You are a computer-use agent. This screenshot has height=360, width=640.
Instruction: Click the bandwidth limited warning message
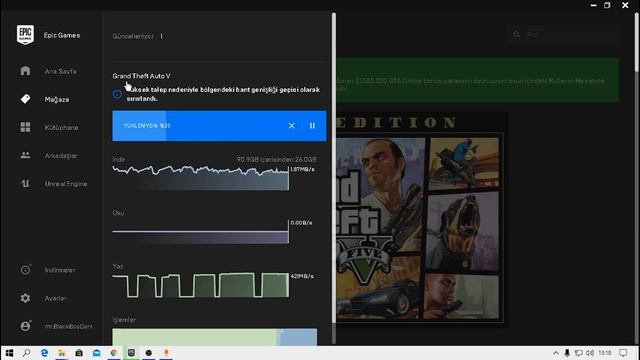click(223, 94)
